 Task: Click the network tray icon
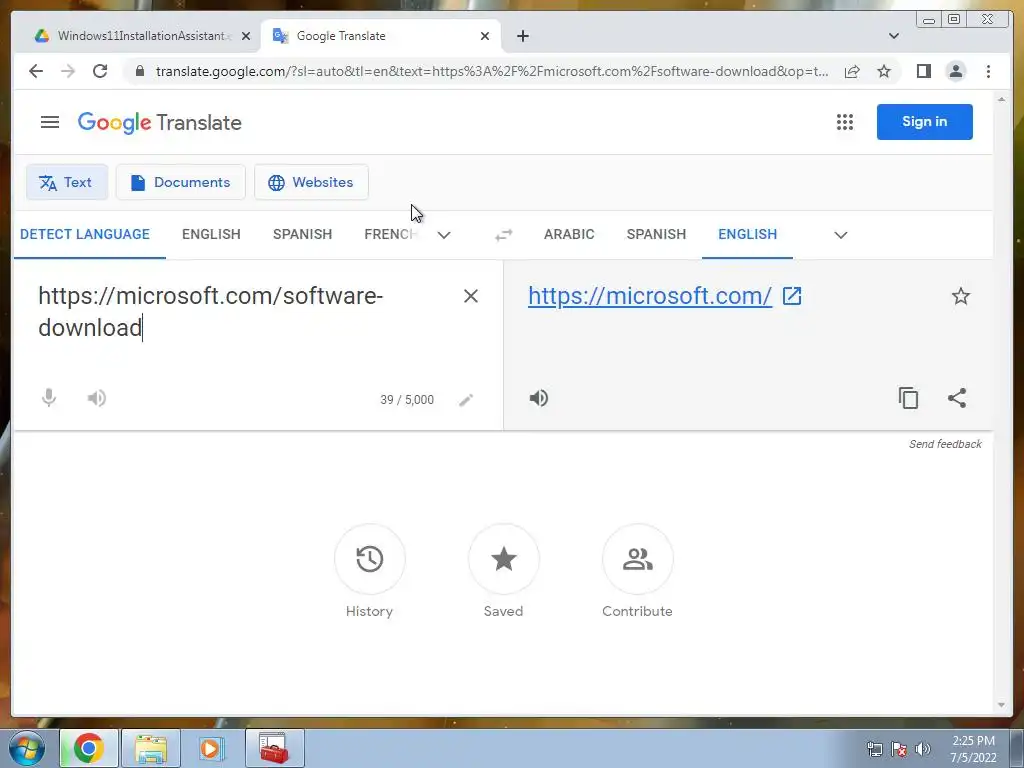point(874,749)
